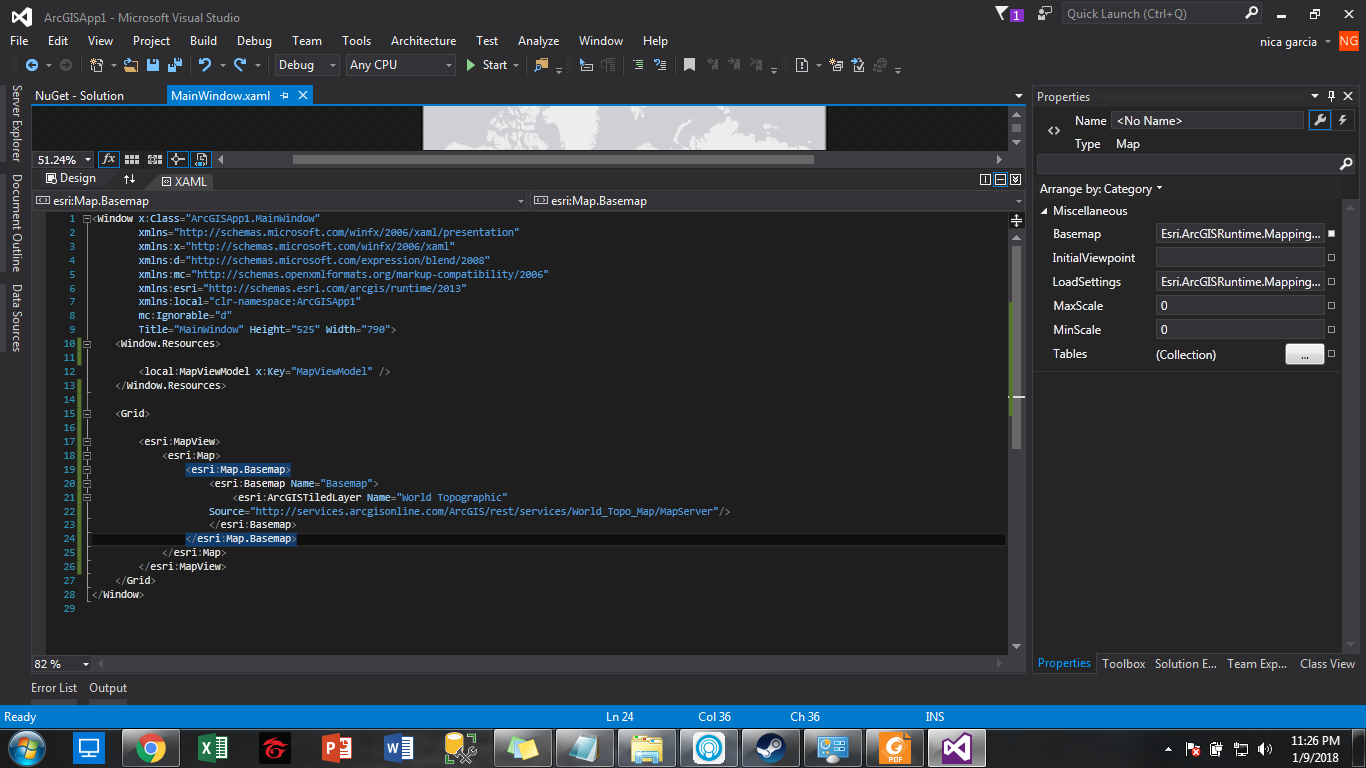Open the Architecture menu
This screenshot has width=1366, height=768.
click(x=423, y=41)
